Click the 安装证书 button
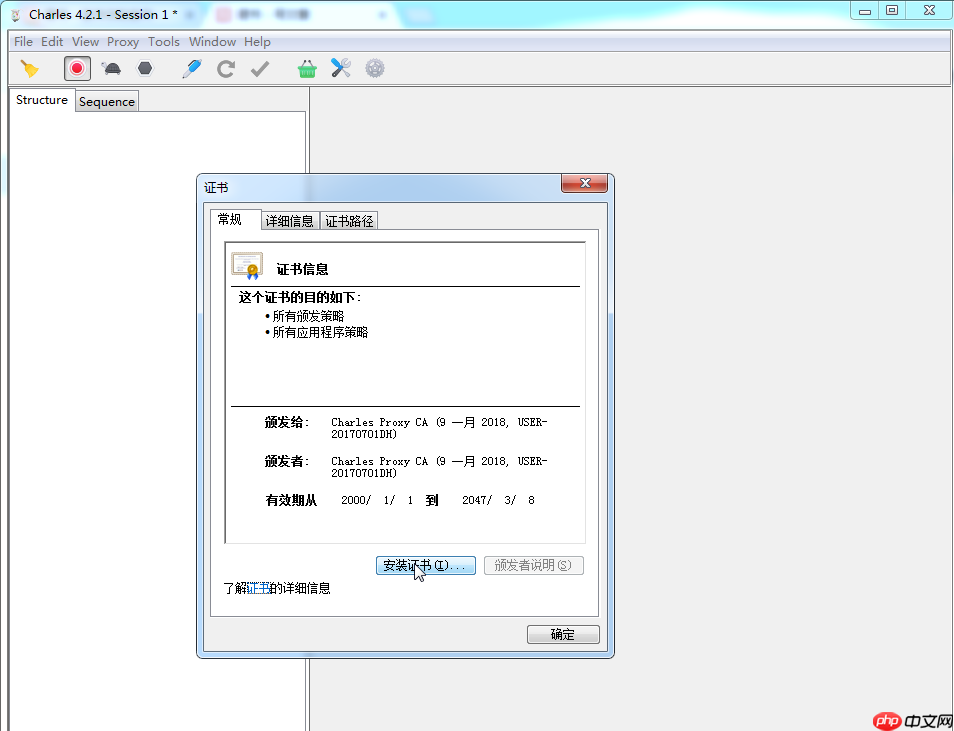 pos(425,565)
